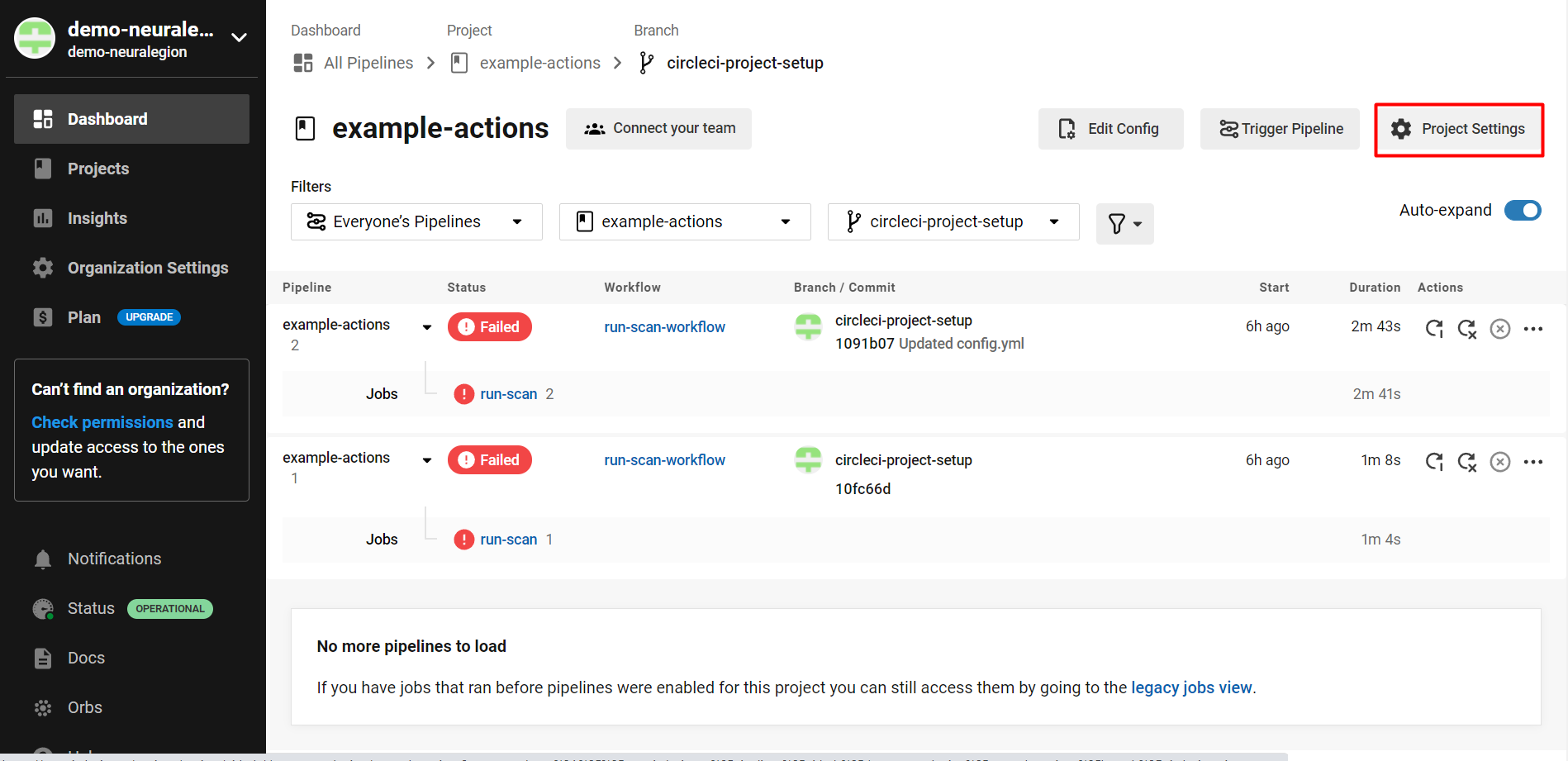This screenshot has height=761, width=1568.
Task: Cancel workflow icon for pipeline 1
Action: click(1500, 462)
